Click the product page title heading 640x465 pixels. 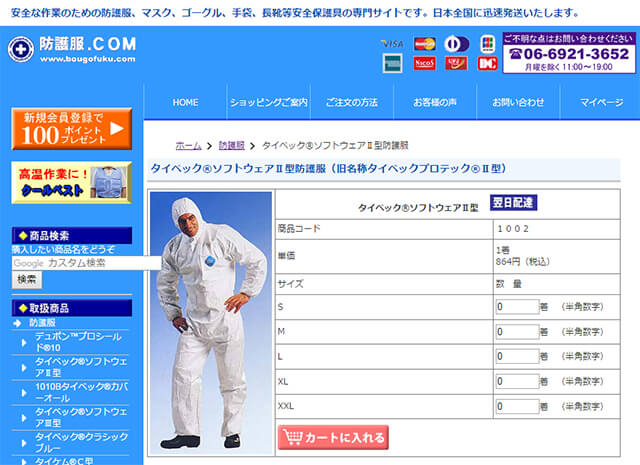(x=329, y=169)
